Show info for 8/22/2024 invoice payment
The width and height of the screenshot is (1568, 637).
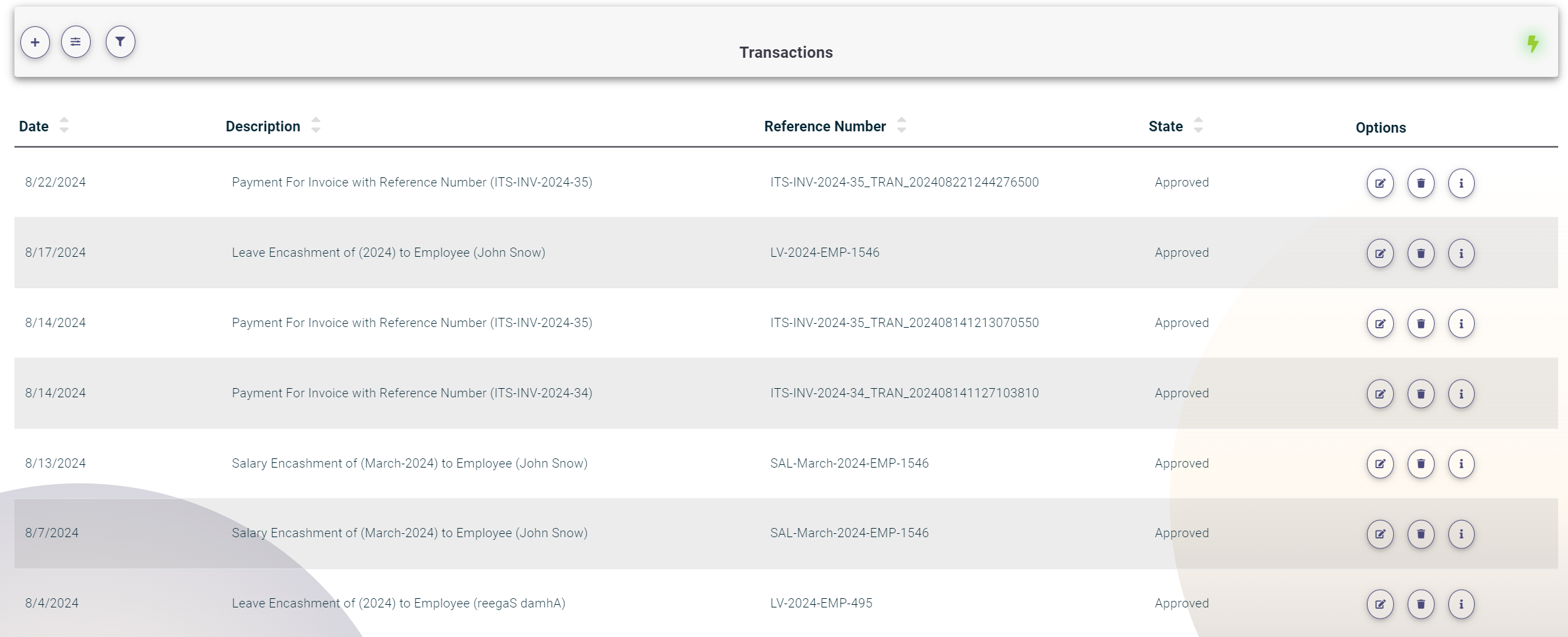1461,183
